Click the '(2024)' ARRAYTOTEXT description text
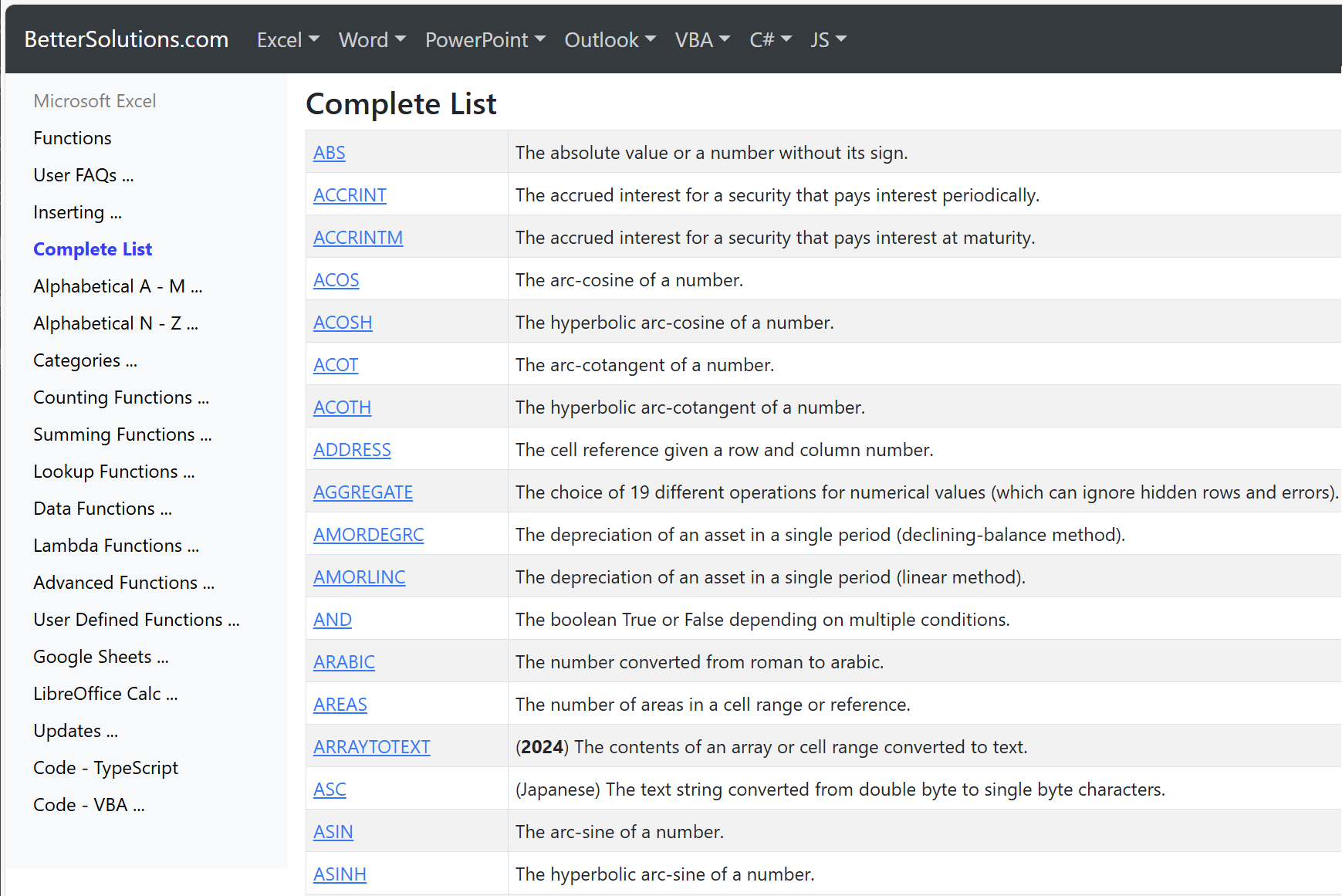 [x=772, y=747]
